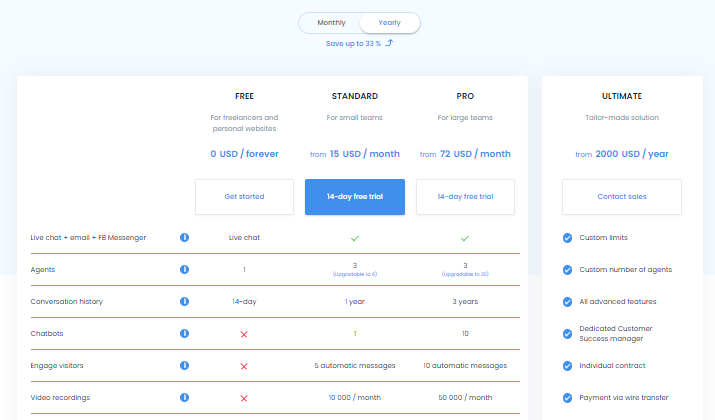
Task: Click Get started for the Free plan
Action: coord(244,197)
